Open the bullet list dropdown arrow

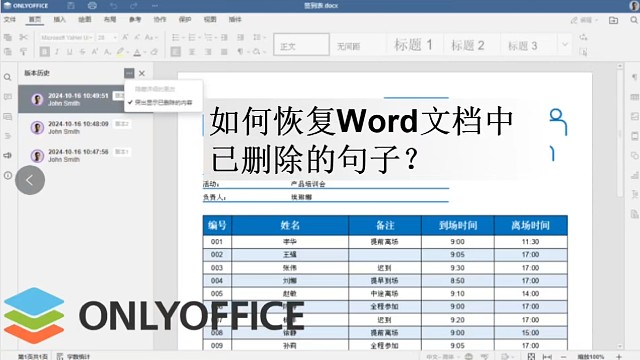click(x=183, y=38)
